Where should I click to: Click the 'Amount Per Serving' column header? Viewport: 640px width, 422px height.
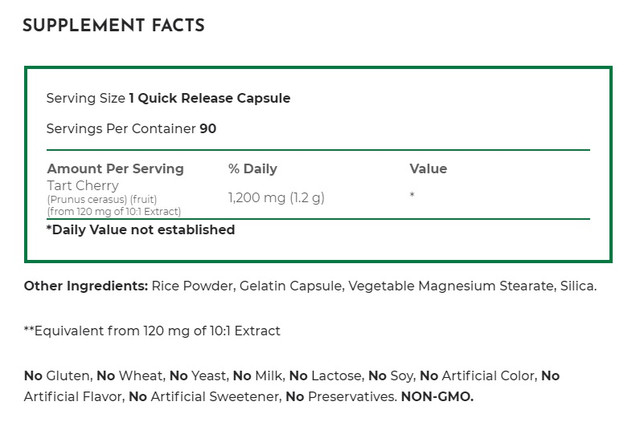(115, 169)
